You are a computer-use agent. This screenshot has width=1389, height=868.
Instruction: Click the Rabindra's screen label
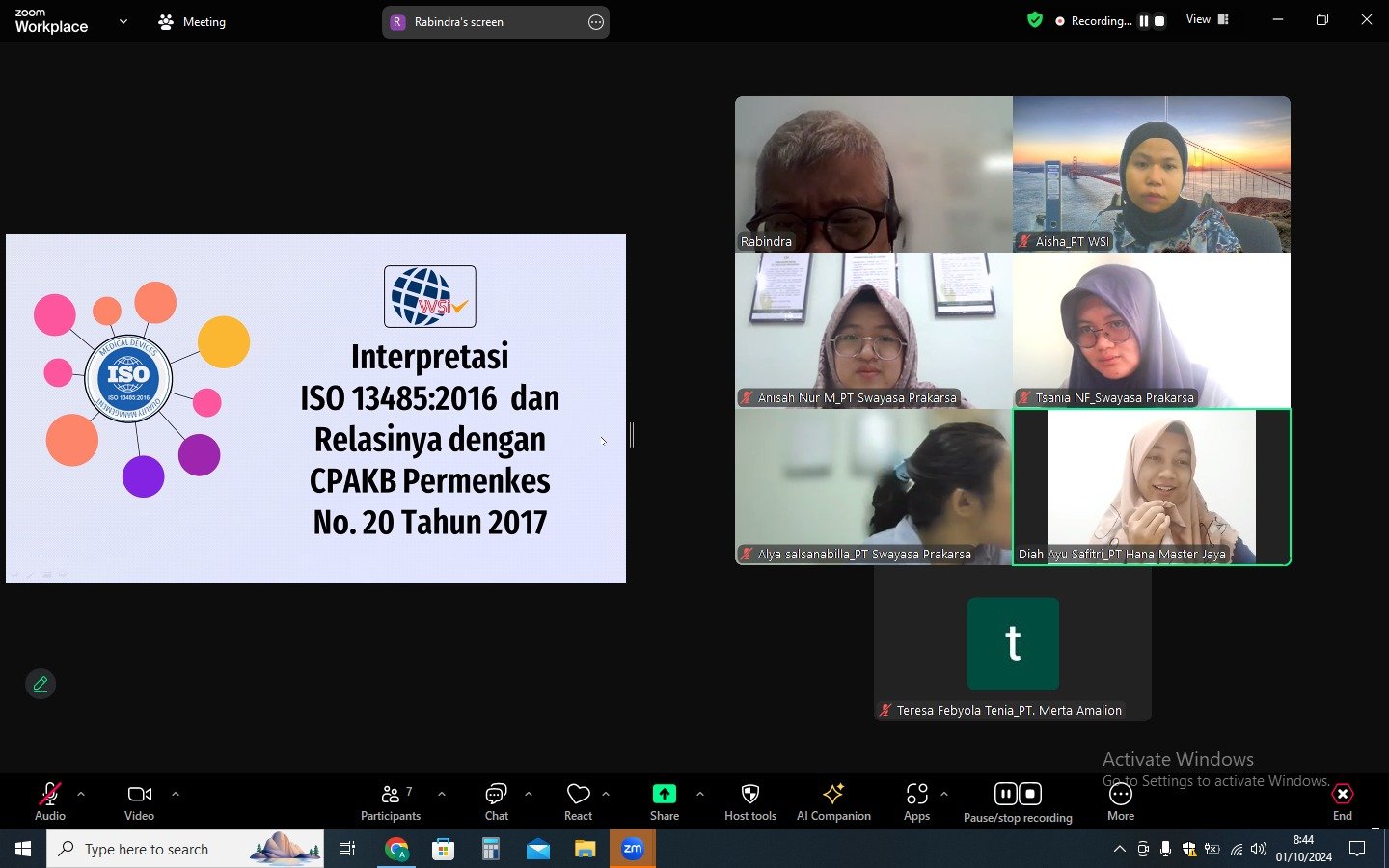click(459, 22)
